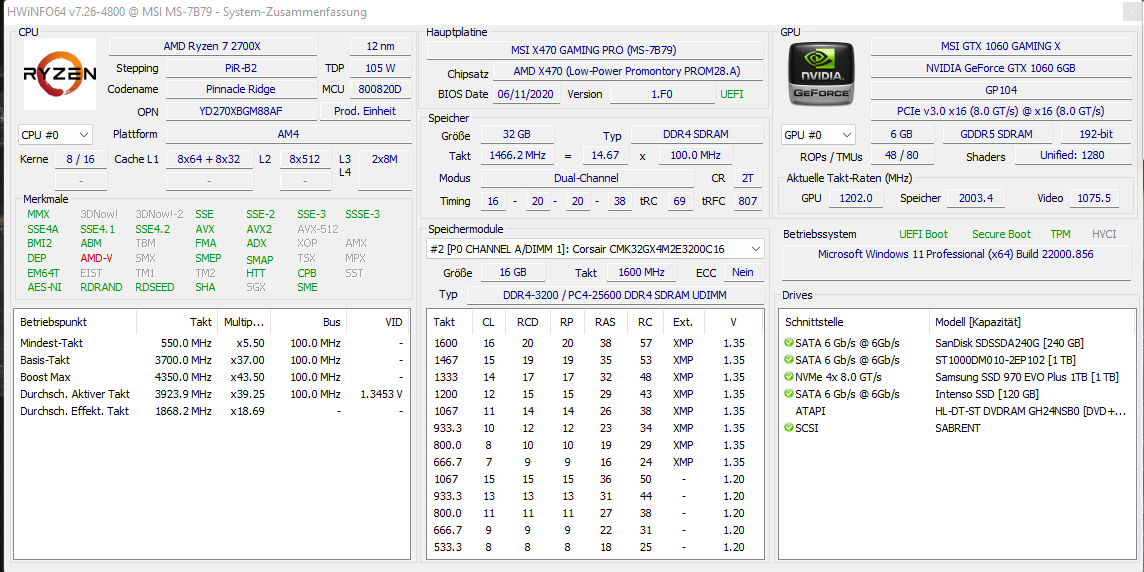Click the DDR4-3200 / PC4-25600 type field
The image size is (1144, 572).
tap(614, 295)
